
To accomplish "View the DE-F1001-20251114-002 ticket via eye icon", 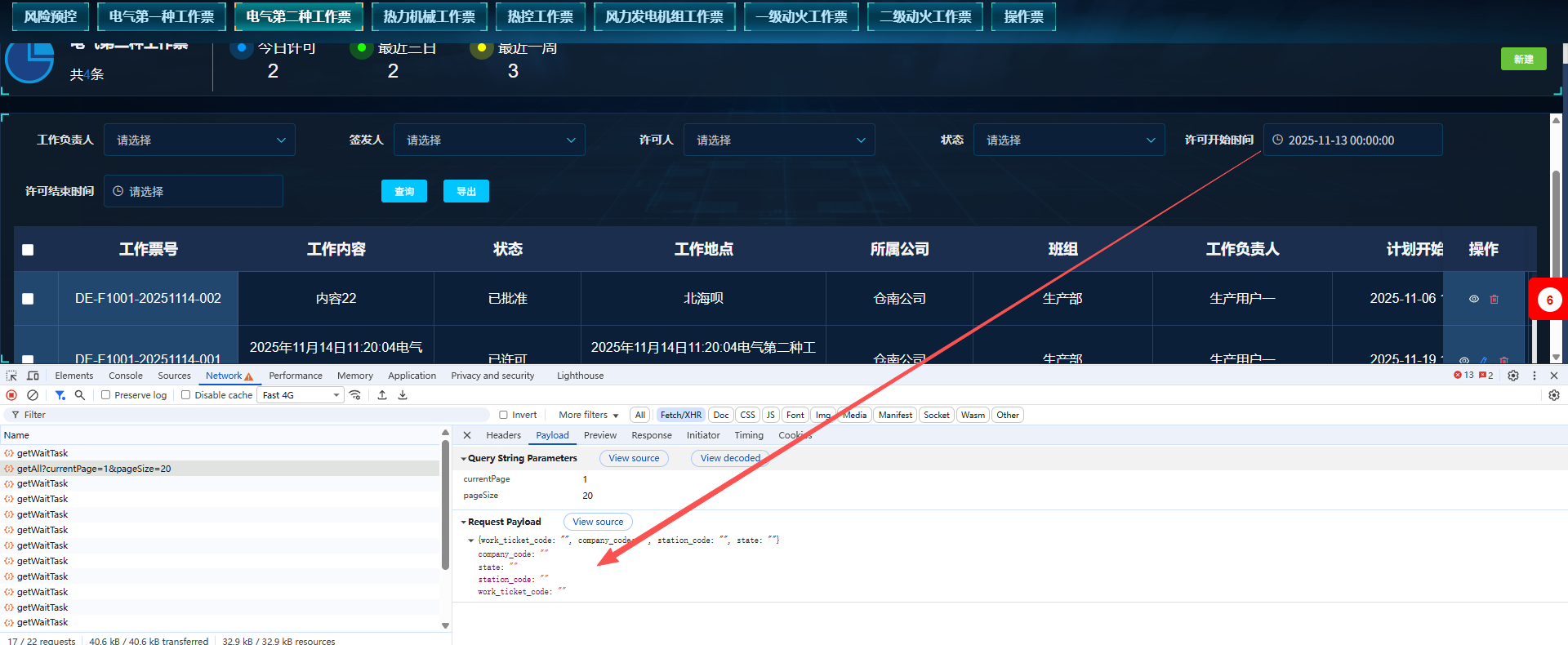I will [x=1474, y=299].
